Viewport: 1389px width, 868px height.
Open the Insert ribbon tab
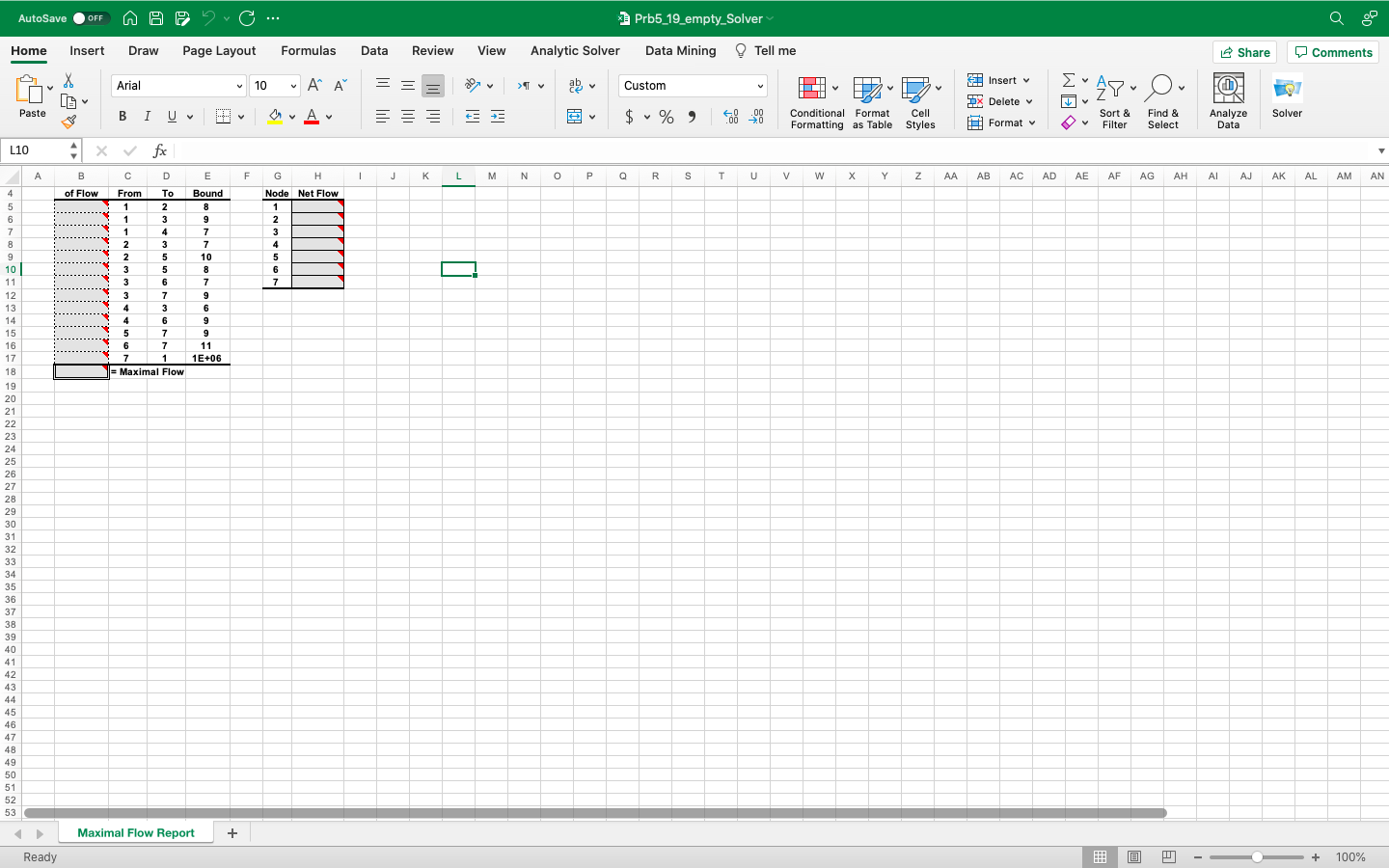(87, 51)
